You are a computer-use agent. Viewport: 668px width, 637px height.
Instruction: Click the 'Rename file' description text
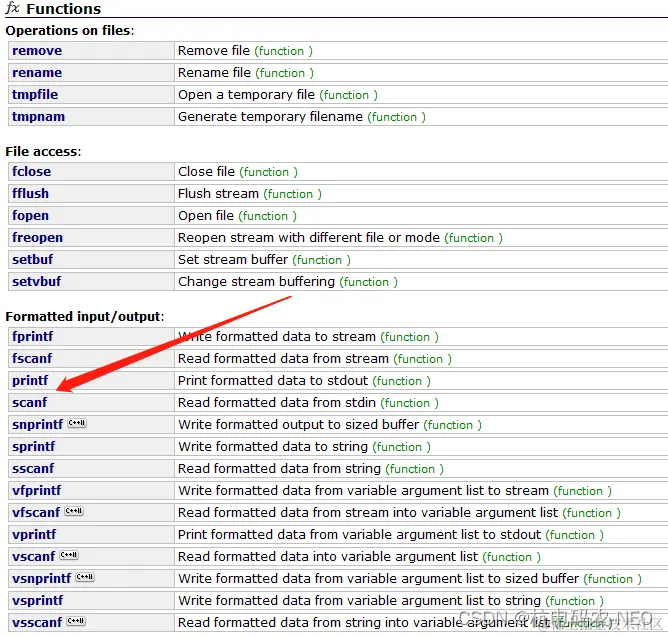tap(214, 73)
